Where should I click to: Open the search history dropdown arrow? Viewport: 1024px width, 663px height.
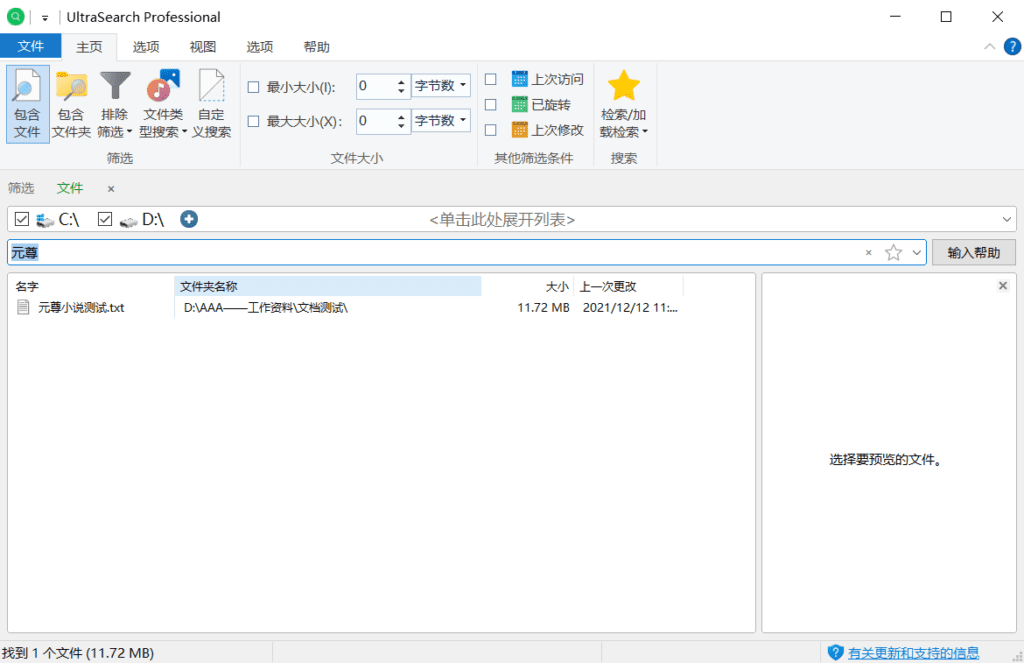pos(917,253)
